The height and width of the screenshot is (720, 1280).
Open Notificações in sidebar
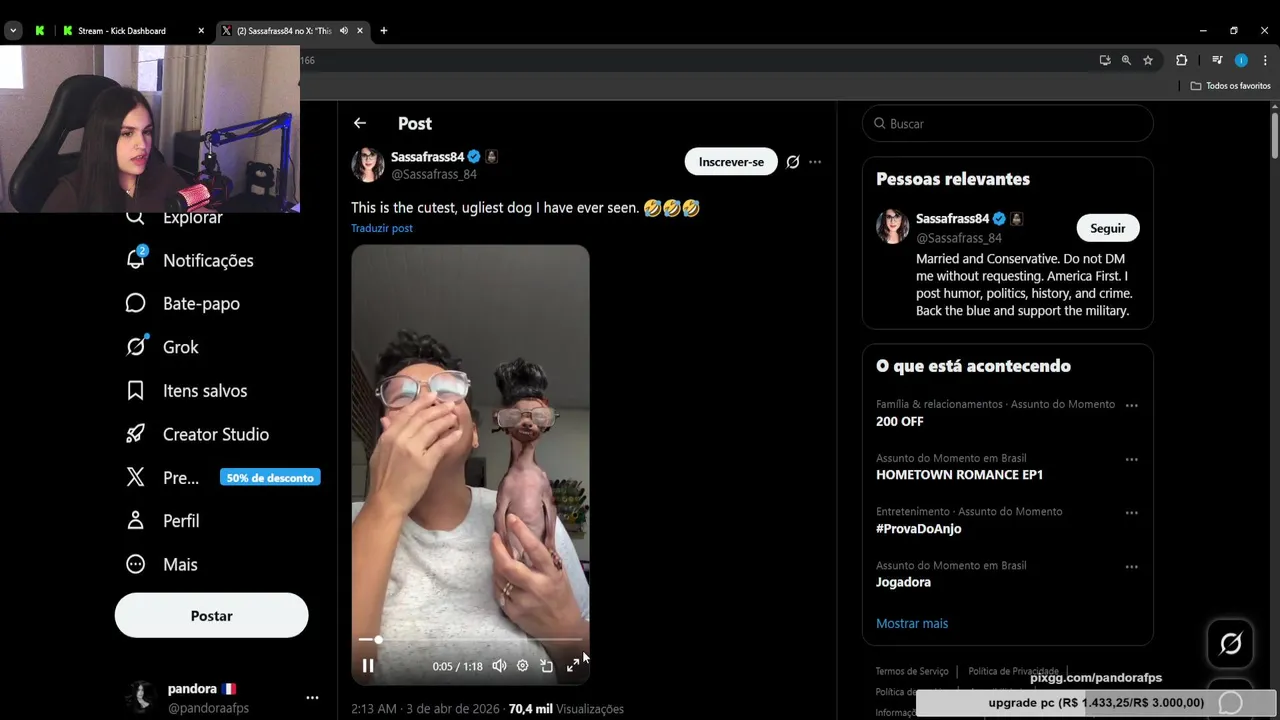(208, 260)
